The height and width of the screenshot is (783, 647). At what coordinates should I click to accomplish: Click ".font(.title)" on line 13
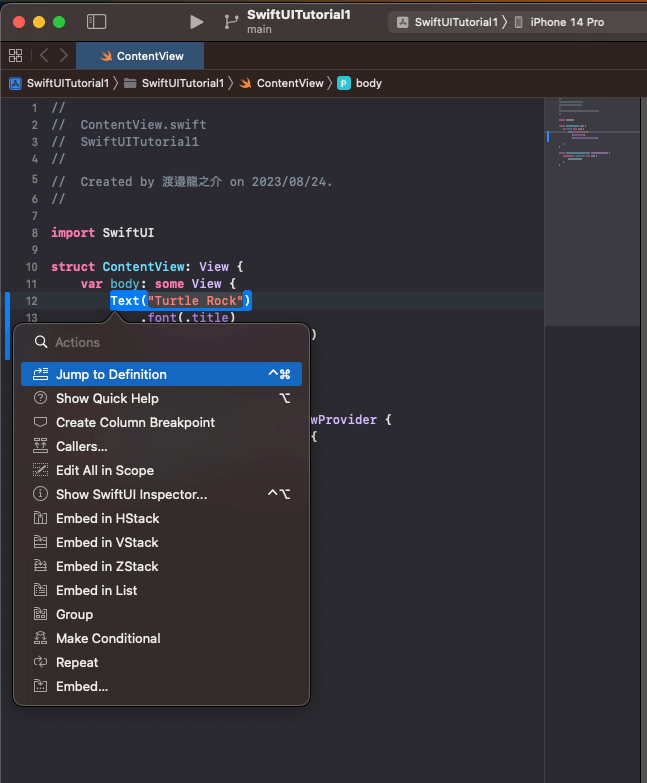(x=188, y=318)
